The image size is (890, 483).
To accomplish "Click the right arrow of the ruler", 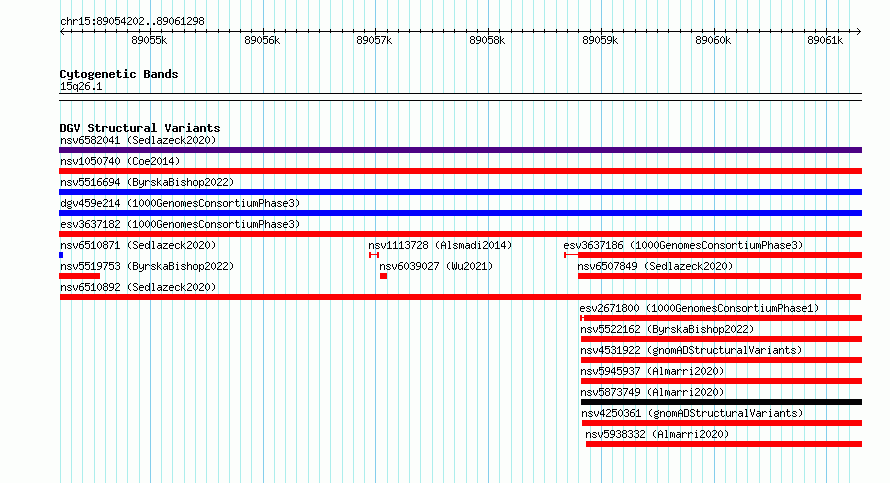I will 859,32.
